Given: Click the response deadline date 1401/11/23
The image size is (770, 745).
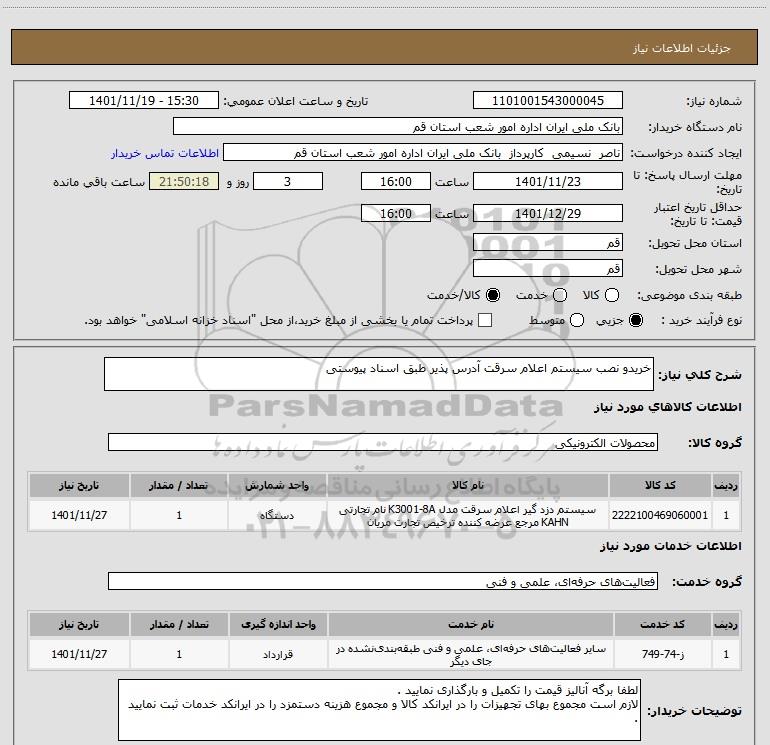Looking at the screenshot, I should [x=548, y=181].
